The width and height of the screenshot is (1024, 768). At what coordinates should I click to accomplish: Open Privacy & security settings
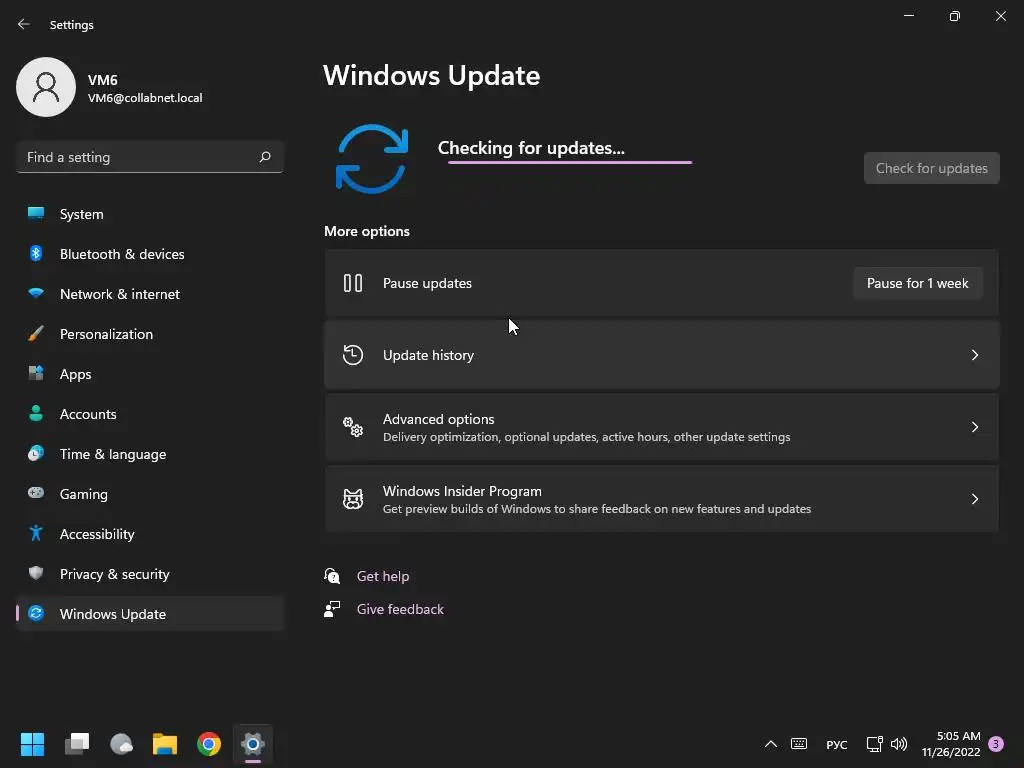click(x=150, y=574)
